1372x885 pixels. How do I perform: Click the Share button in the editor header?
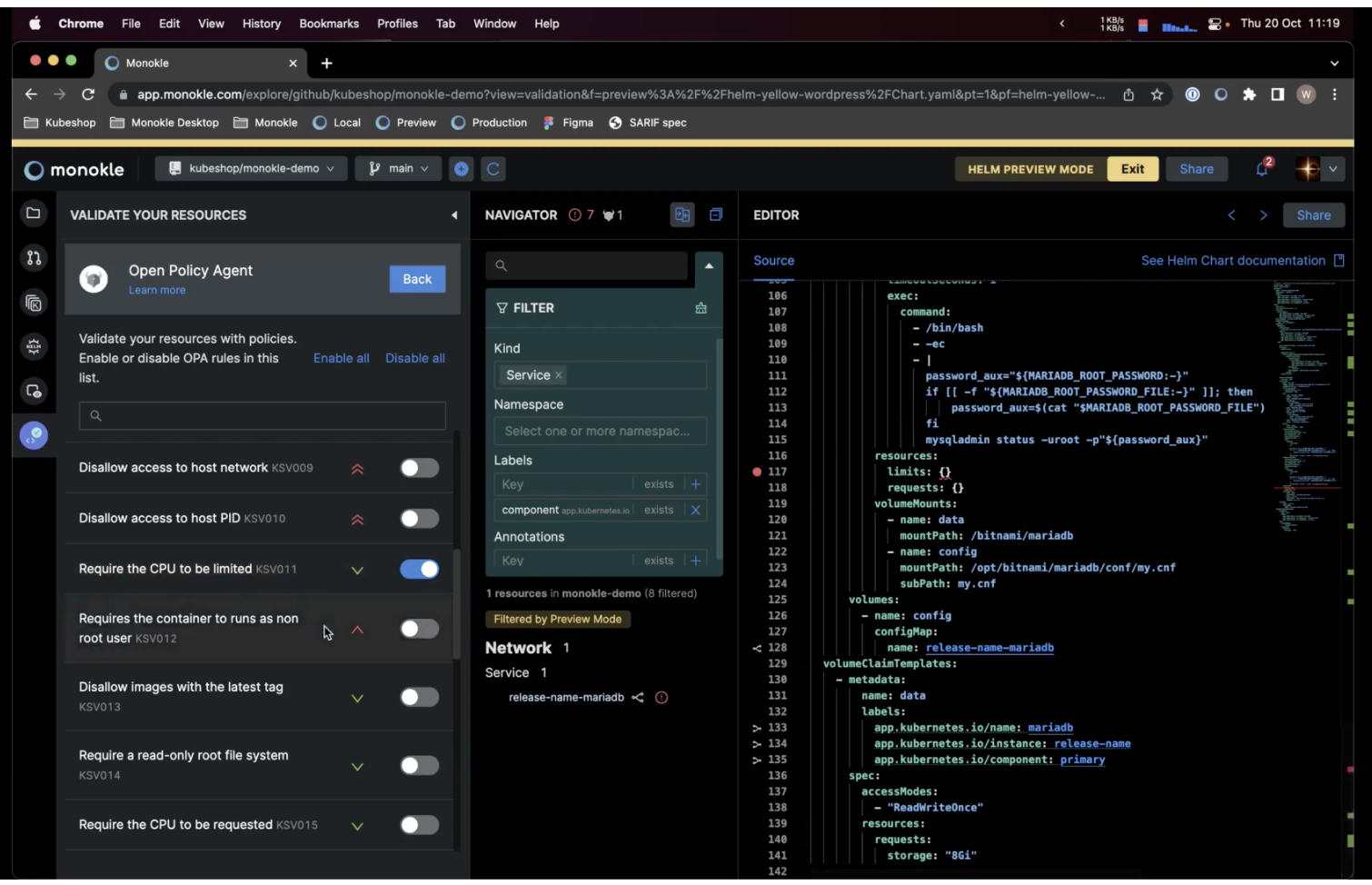pyautogui.click(x=1314, y=215)
